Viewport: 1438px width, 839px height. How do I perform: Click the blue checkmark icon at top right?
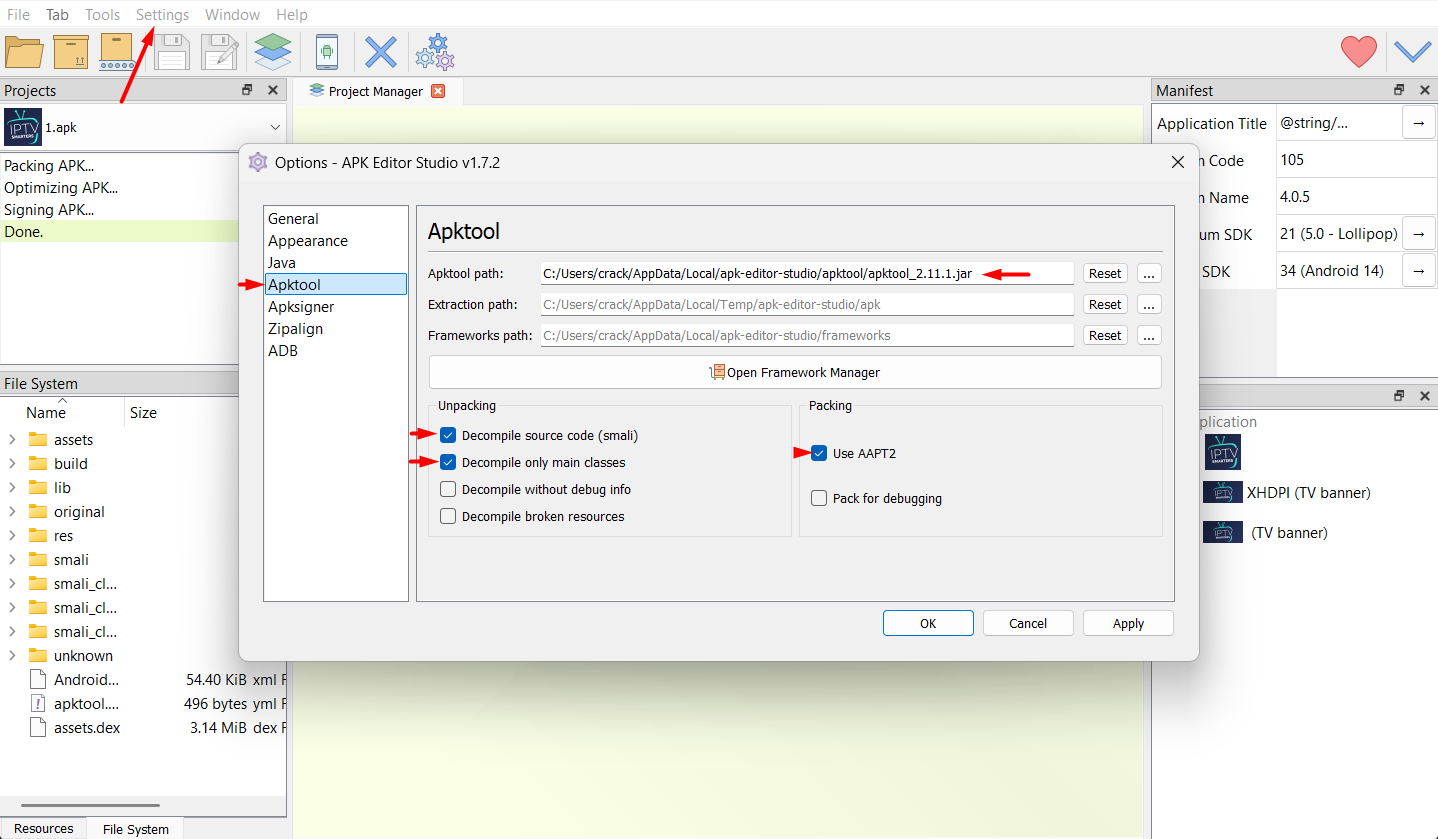[x=1413, y=51]
